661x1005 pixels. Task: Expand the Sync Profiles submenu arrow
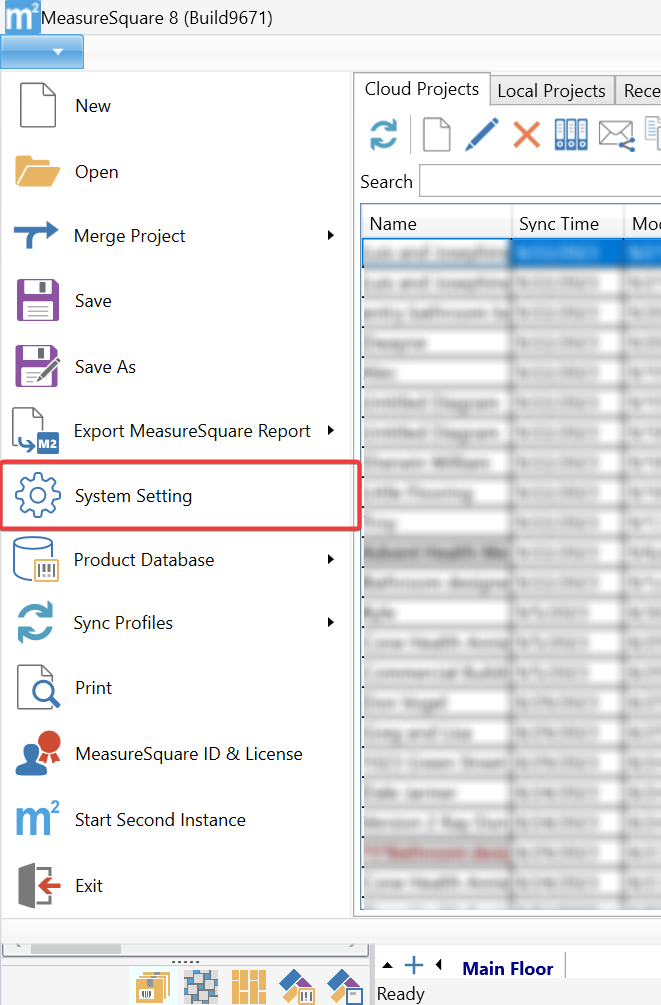click(x=331, y=622)
